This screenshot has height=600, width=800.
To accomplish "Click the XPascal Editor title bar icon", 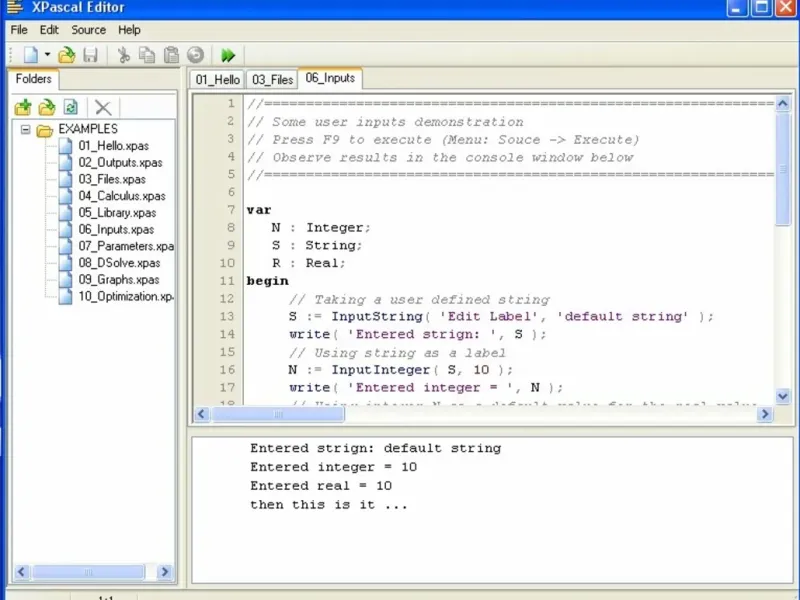I will [15, 6].
